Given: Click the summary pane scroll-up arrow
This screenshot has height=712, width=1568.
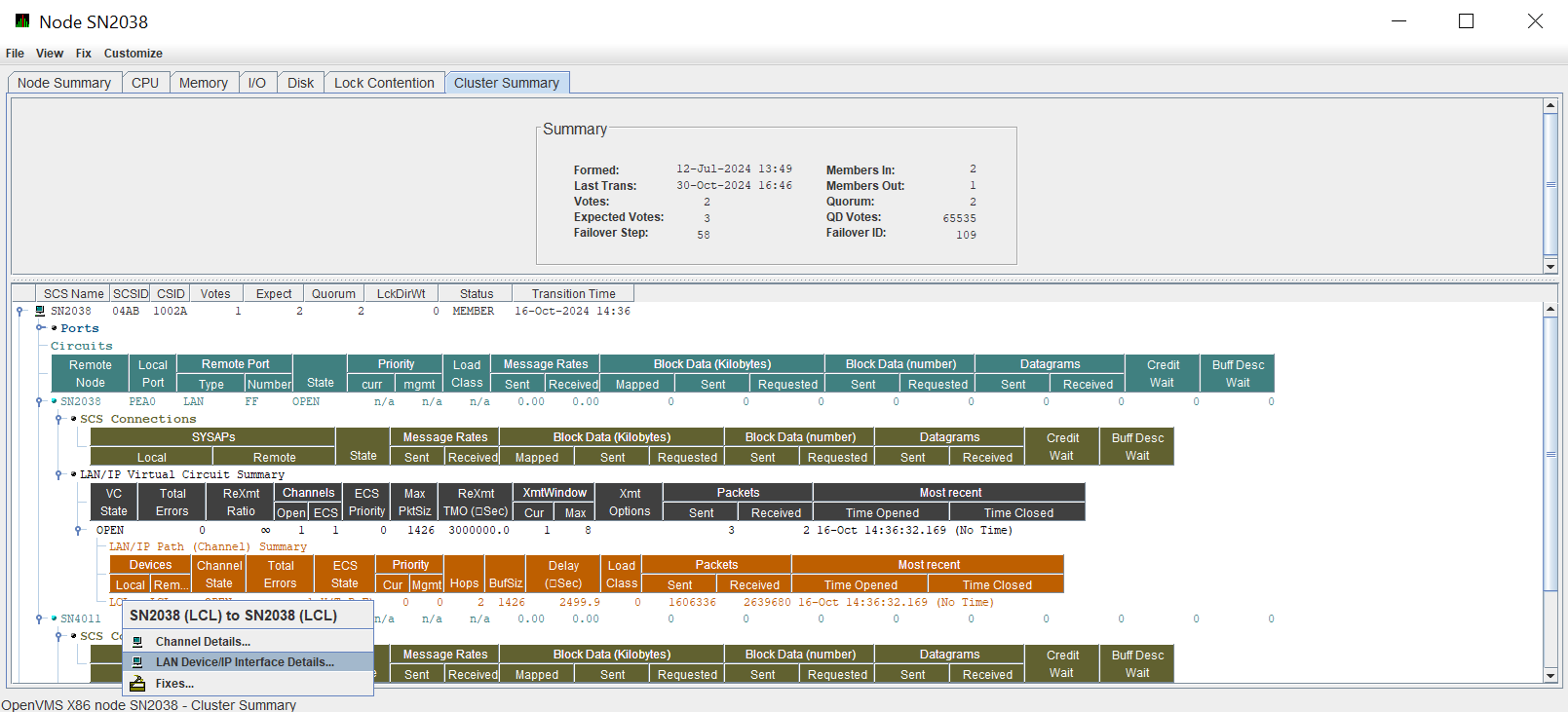Looking at the screenshot, I should 1550,105.
